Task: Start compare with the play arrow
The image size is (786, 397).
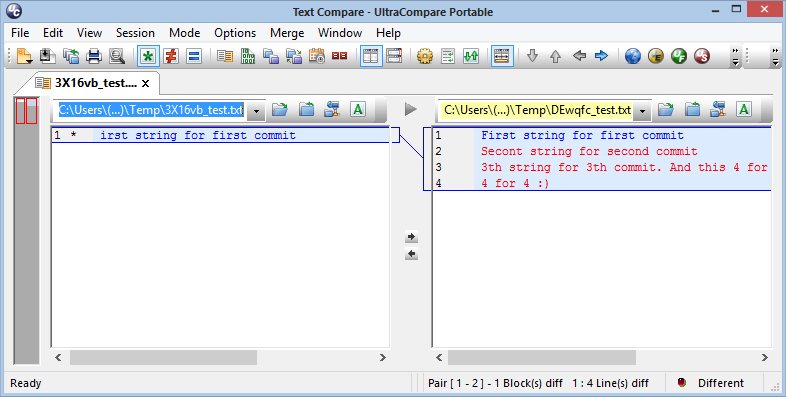Action: click(x=411, y=109)
